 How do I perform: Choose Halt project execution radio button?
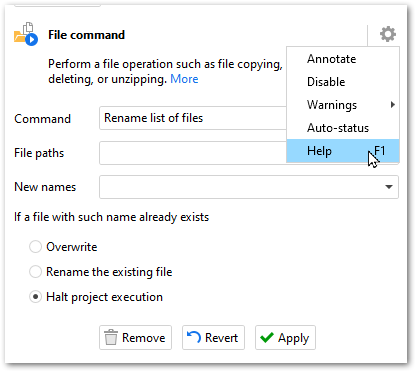click(35, 297)
